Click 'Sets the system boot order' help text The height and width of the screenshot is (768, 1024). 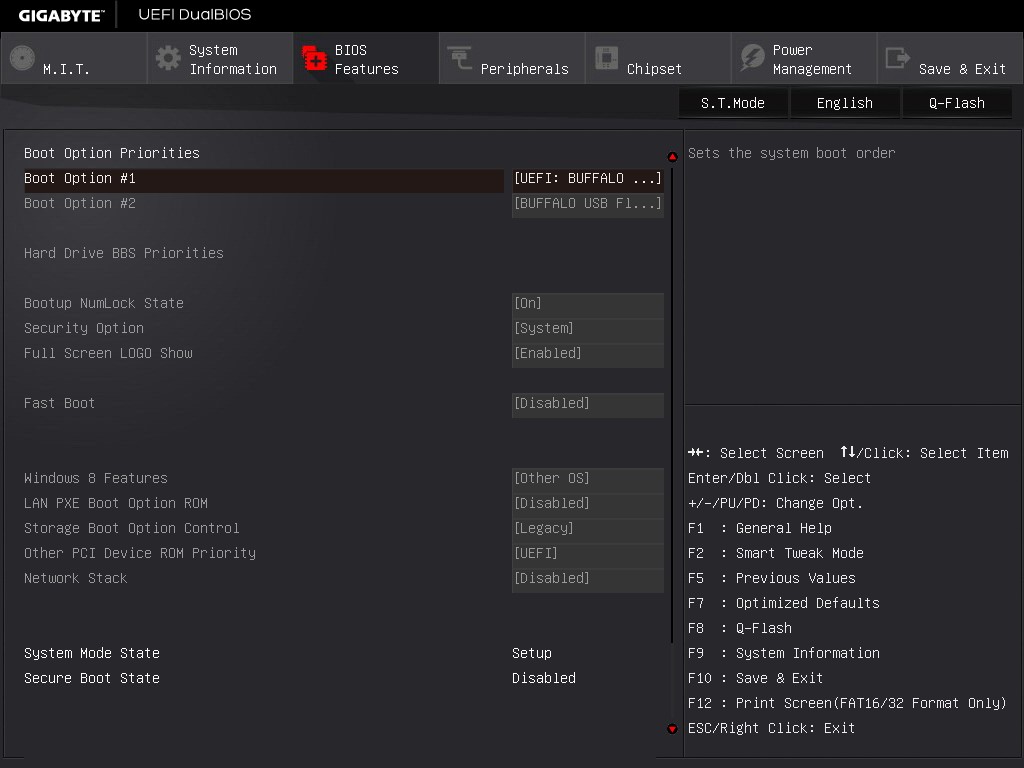(x=792, y=153)
